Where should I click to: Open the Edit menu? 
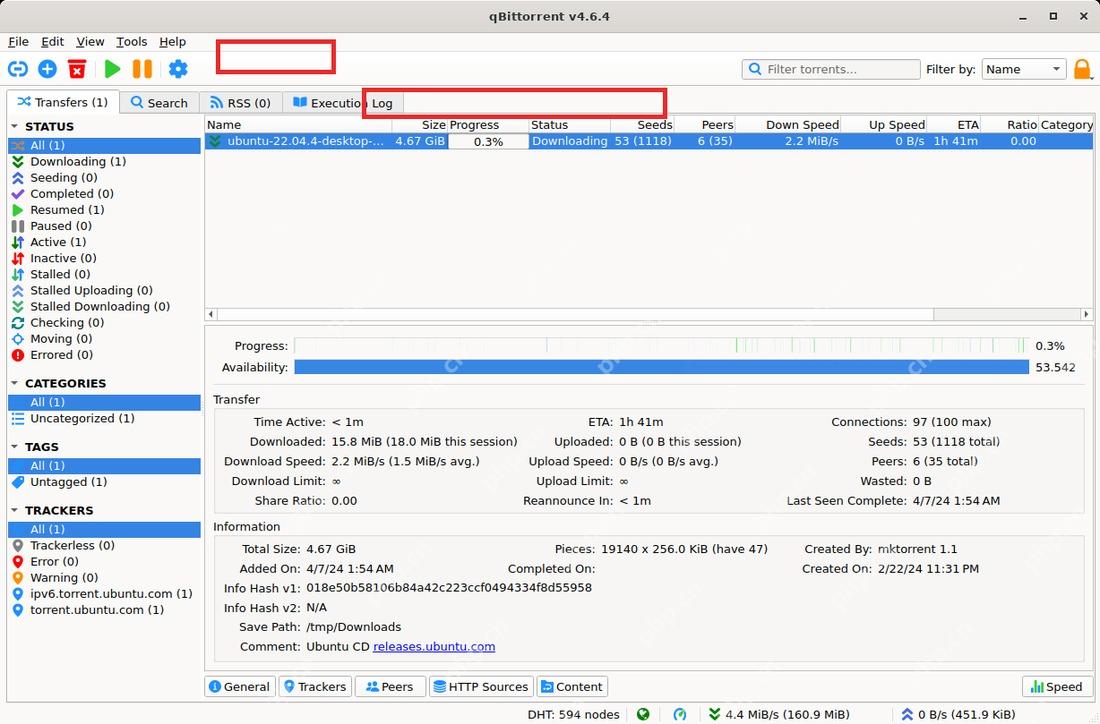(x=52, y=41)
